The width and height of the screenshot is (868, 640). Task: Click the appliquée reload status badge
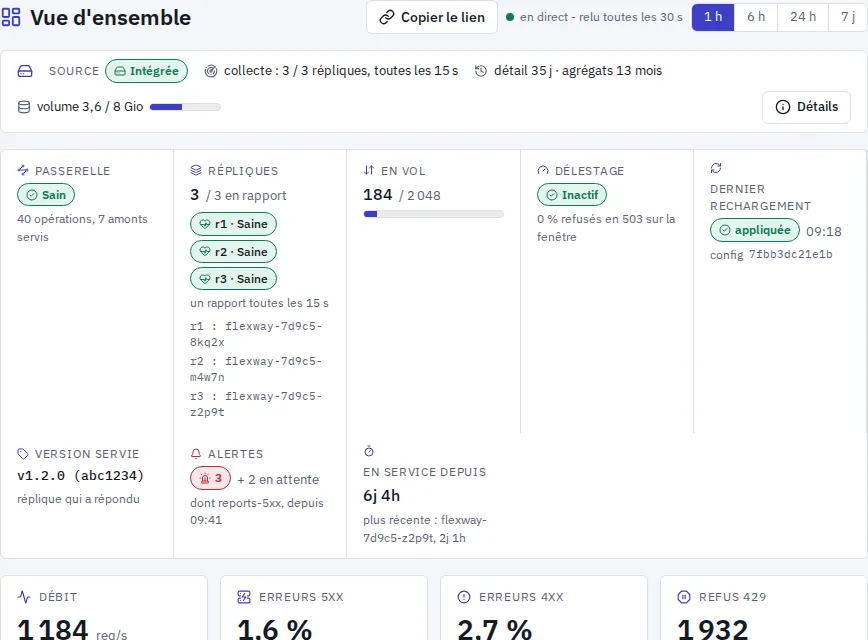coord(755,230)
